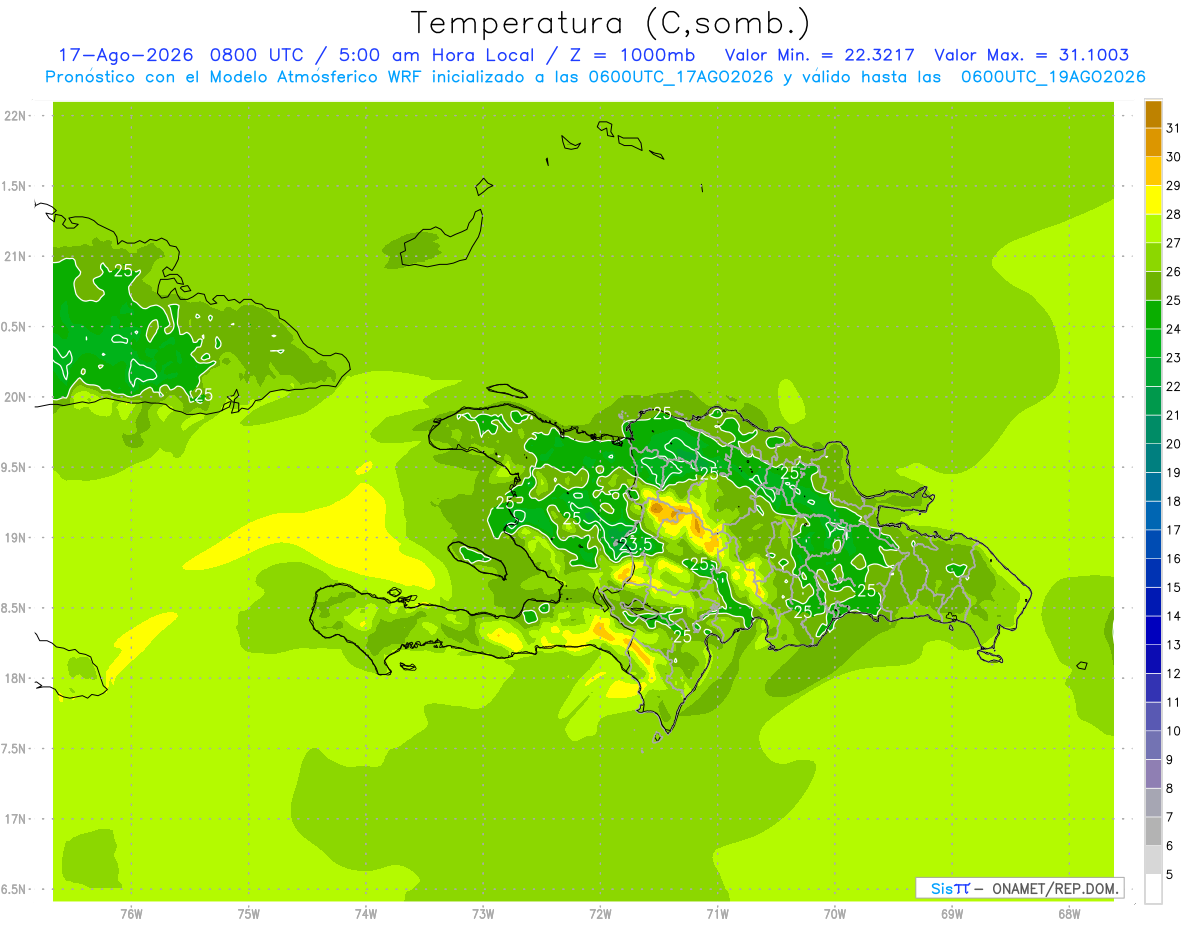Click the 76W longitude axis label
Image resolution: width=1200 pixels, height=927 pixels.
point(131,913)
